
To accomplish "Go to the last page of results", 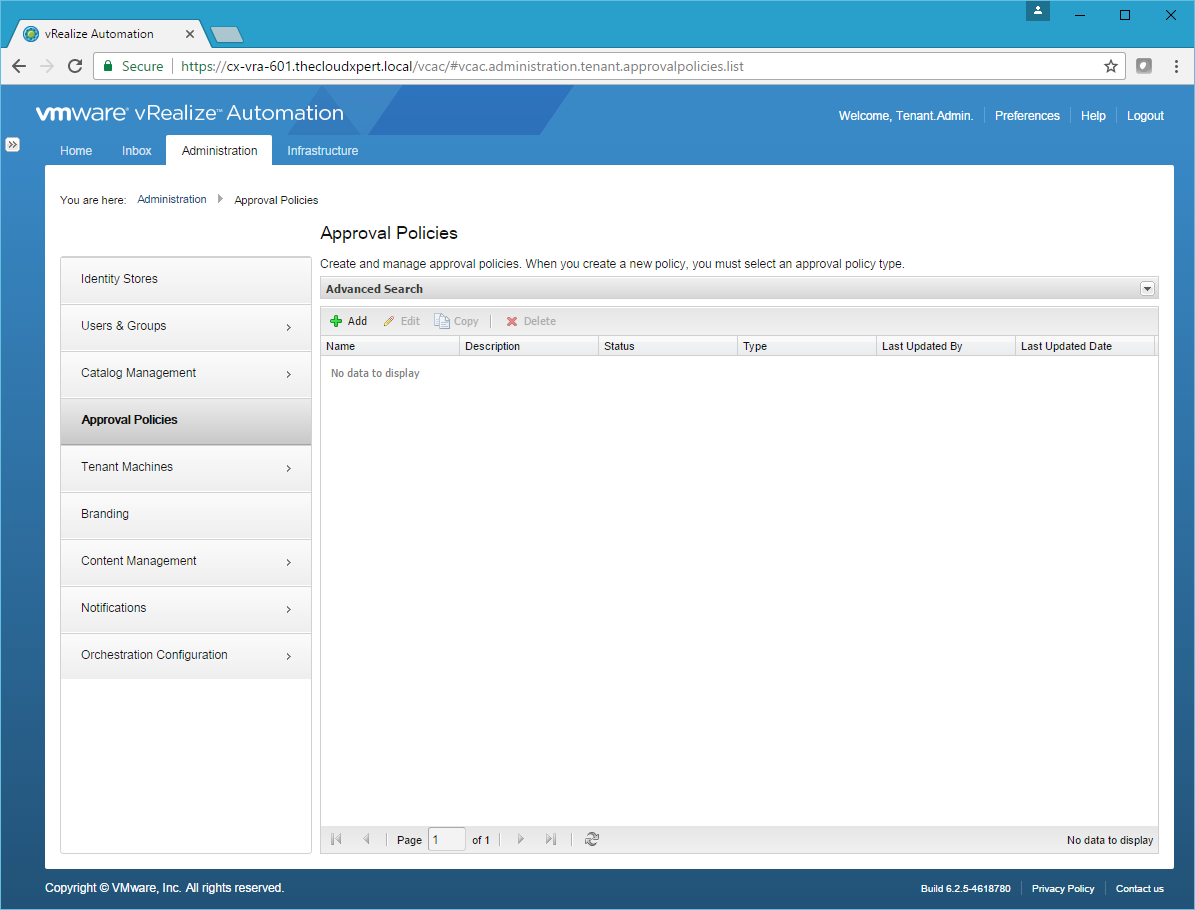I will (x=551, y=840).
